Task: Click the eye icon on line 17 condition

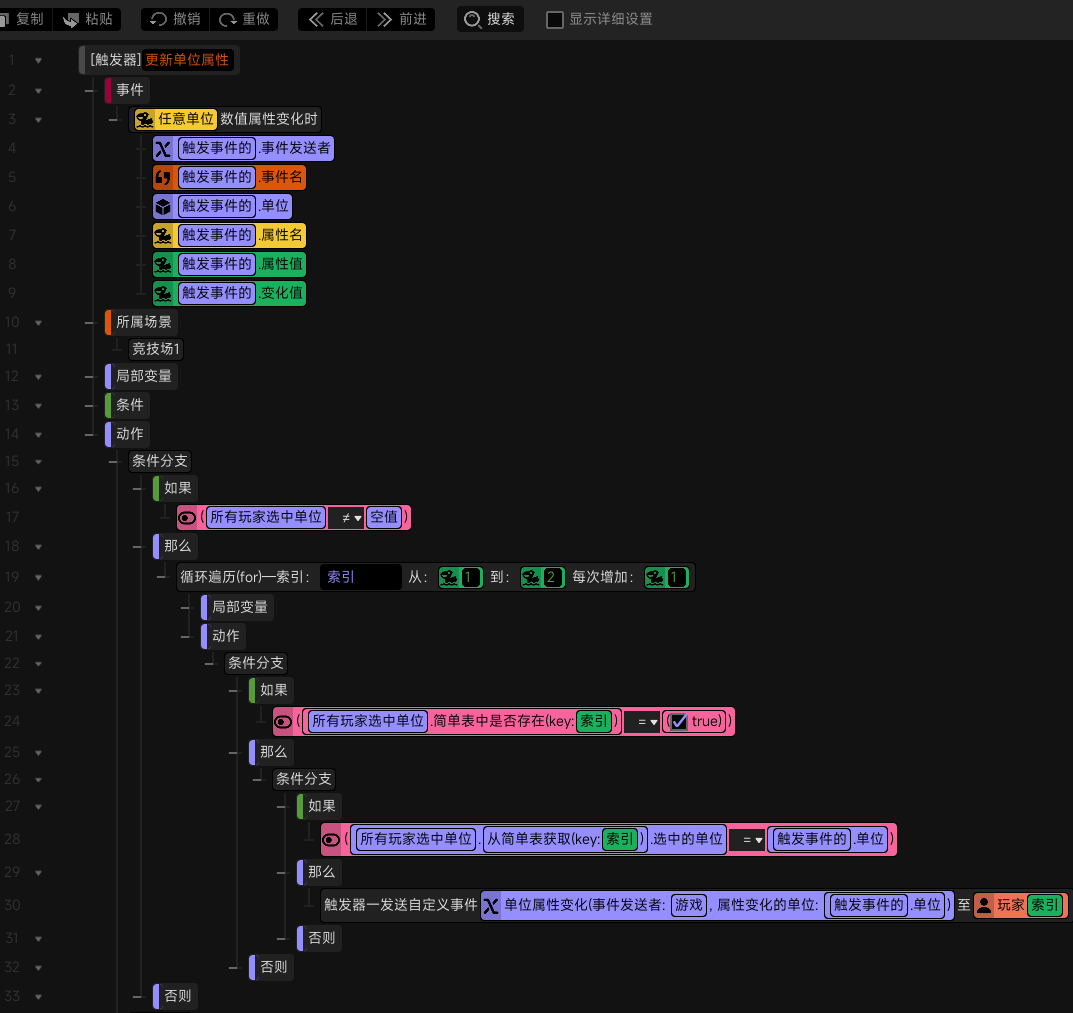Action: click(x=187, y=518)
